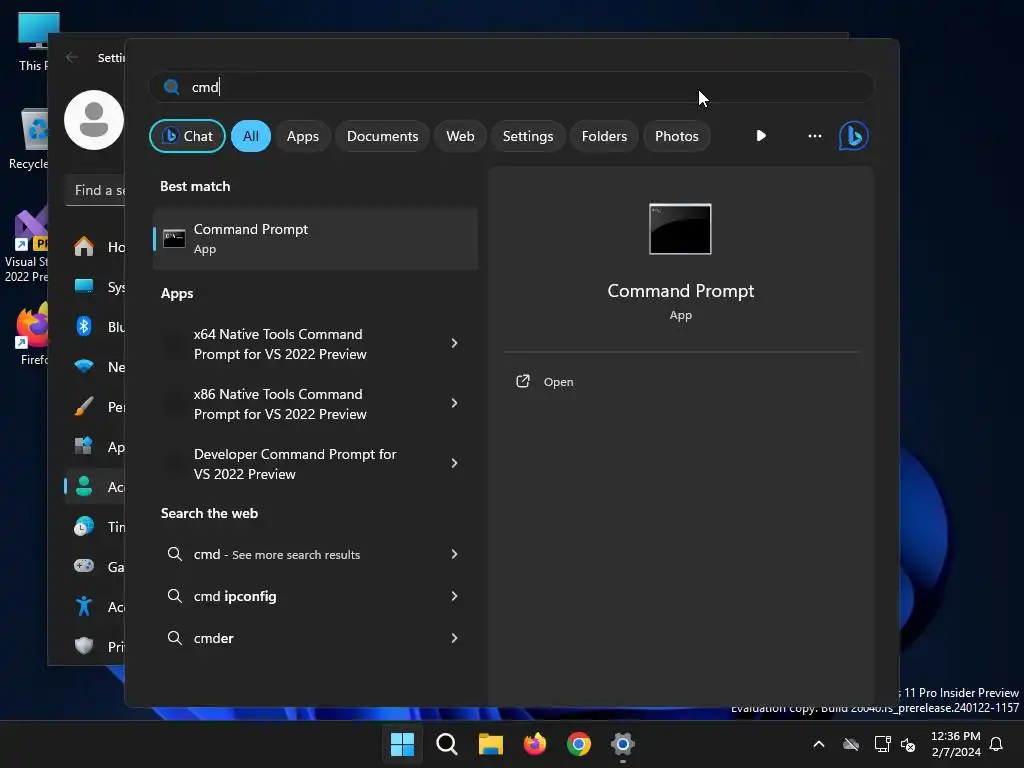Click the OneDrive cloud tray icon
1024x768 pixels.
point(851,744)
